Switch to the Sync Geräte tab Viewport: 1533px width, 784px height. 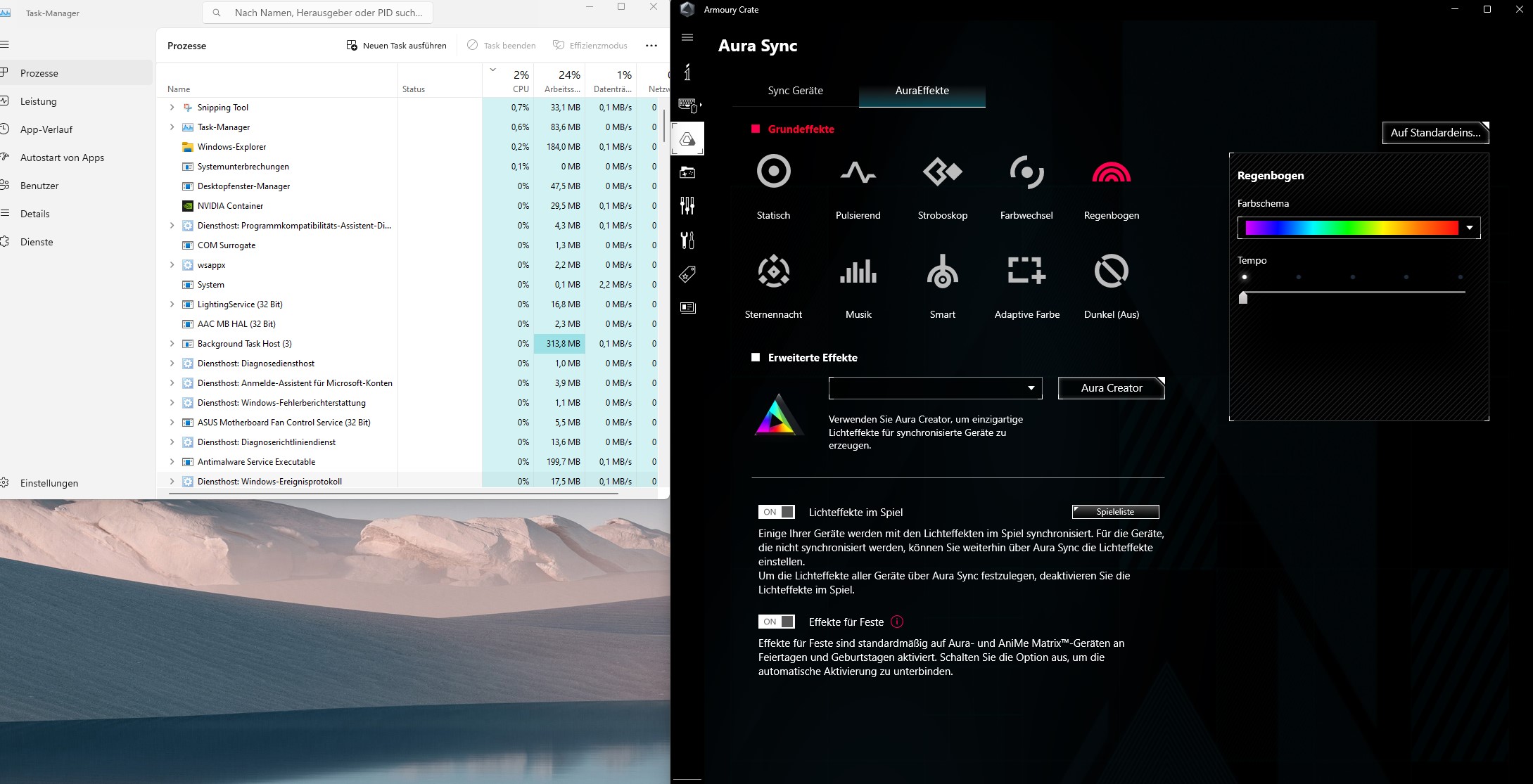click(x=795, y=91)
